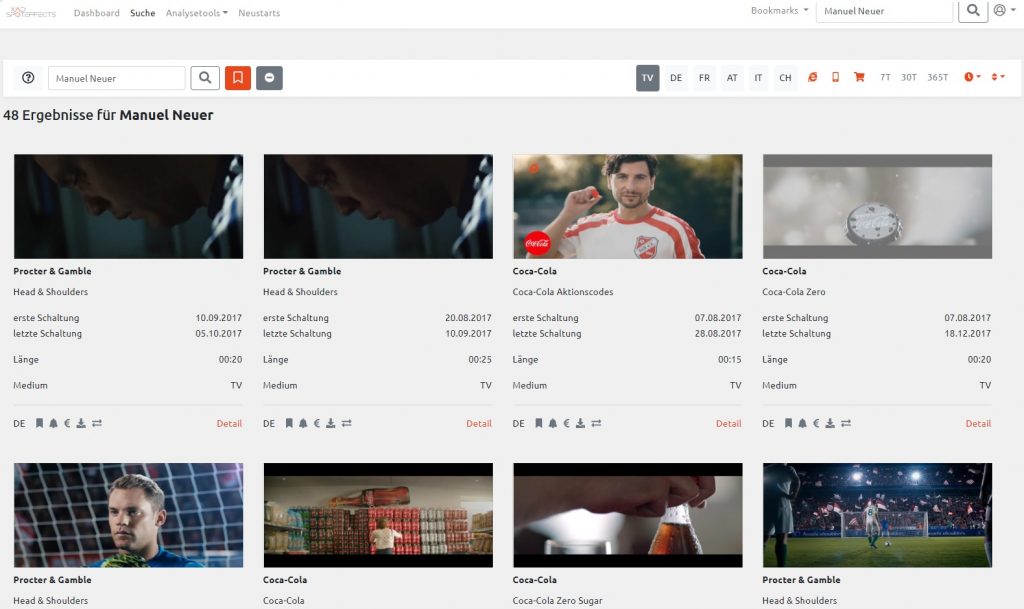Viewport: 1024px width, 609px height.
Task: Click the top navigation search input field
Action: tap(884, 11)
